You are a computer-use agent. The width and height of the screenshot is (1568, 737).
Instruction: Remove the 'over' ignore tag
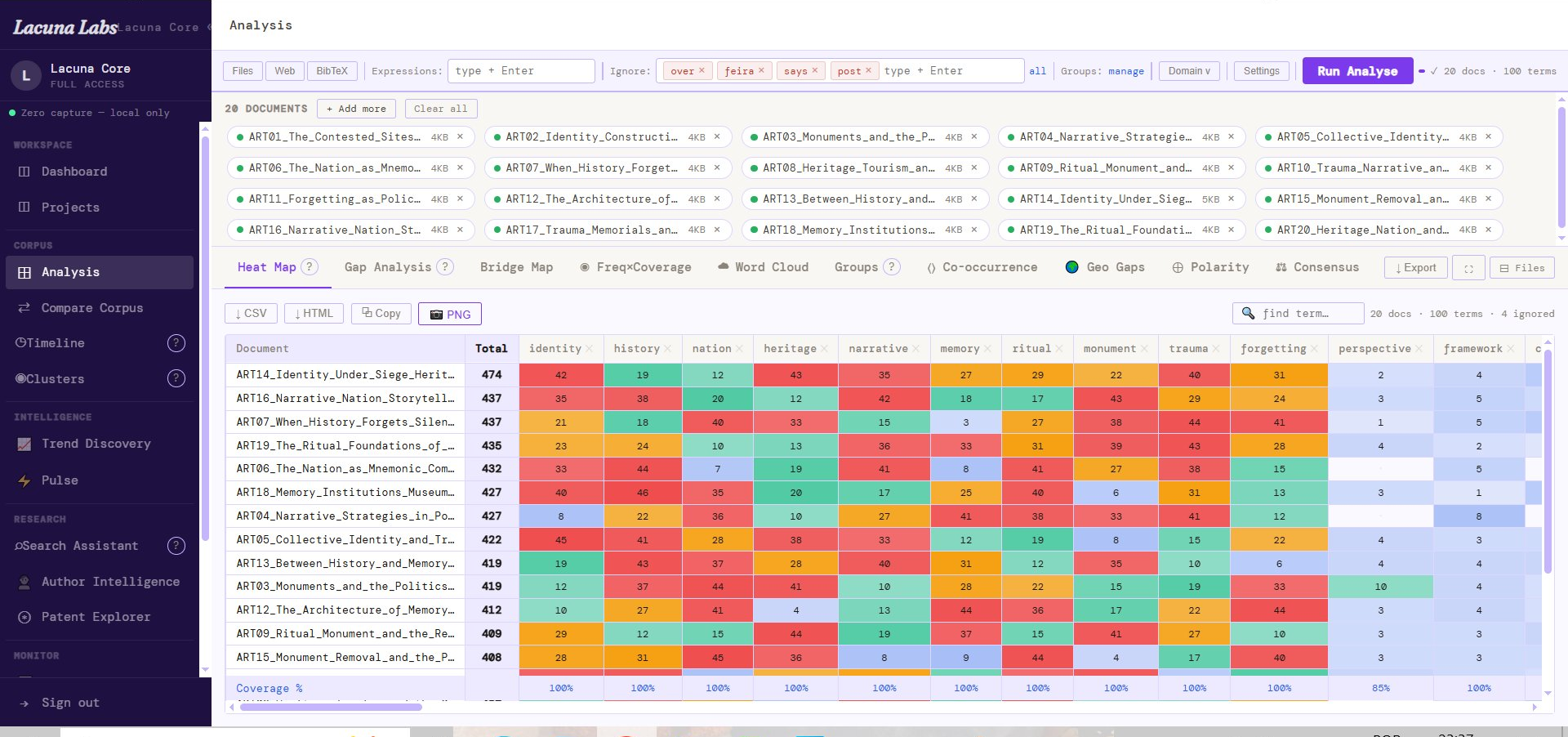tap(702, 70)
